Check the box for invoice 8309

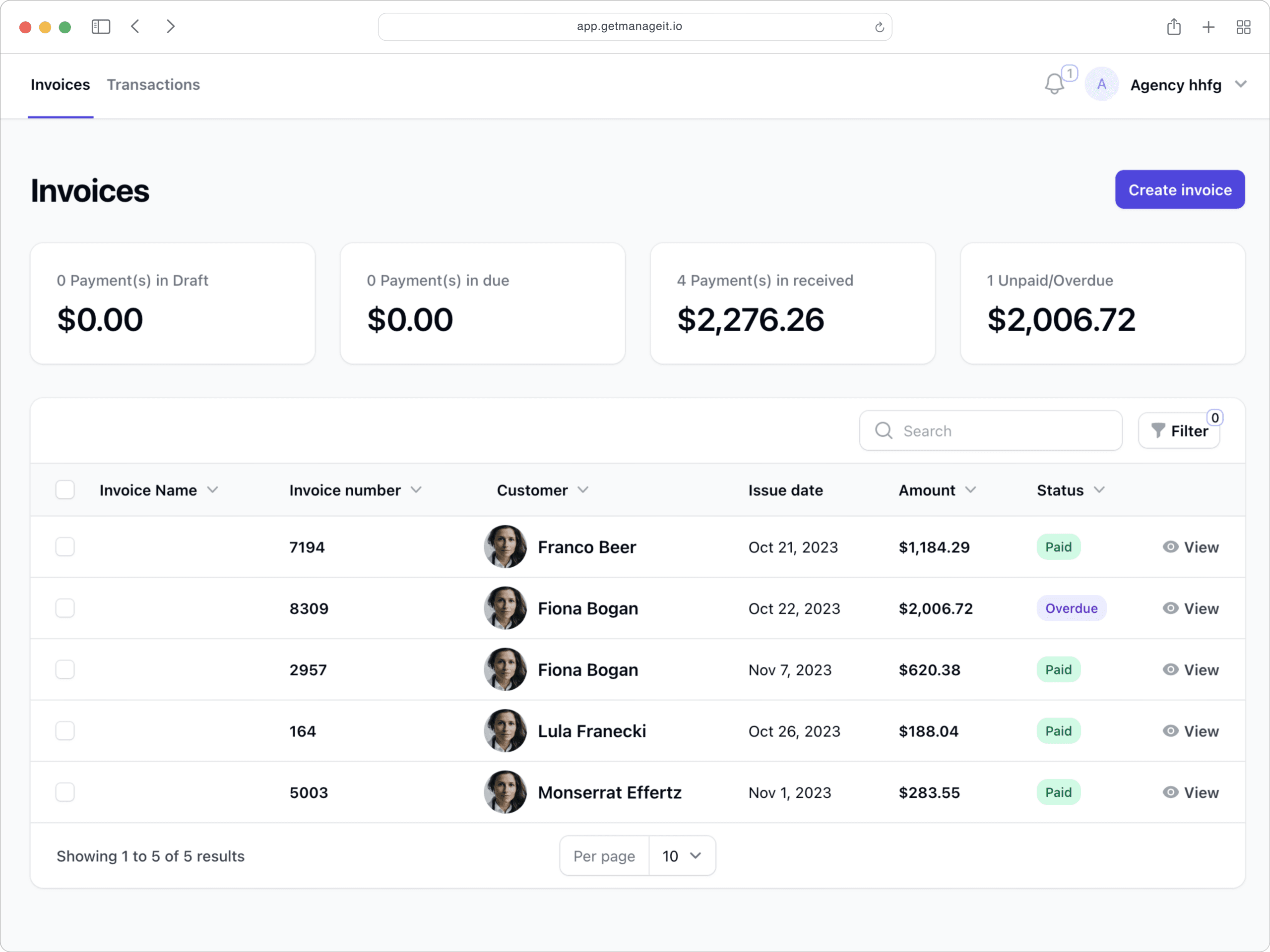tap(65, 608)
